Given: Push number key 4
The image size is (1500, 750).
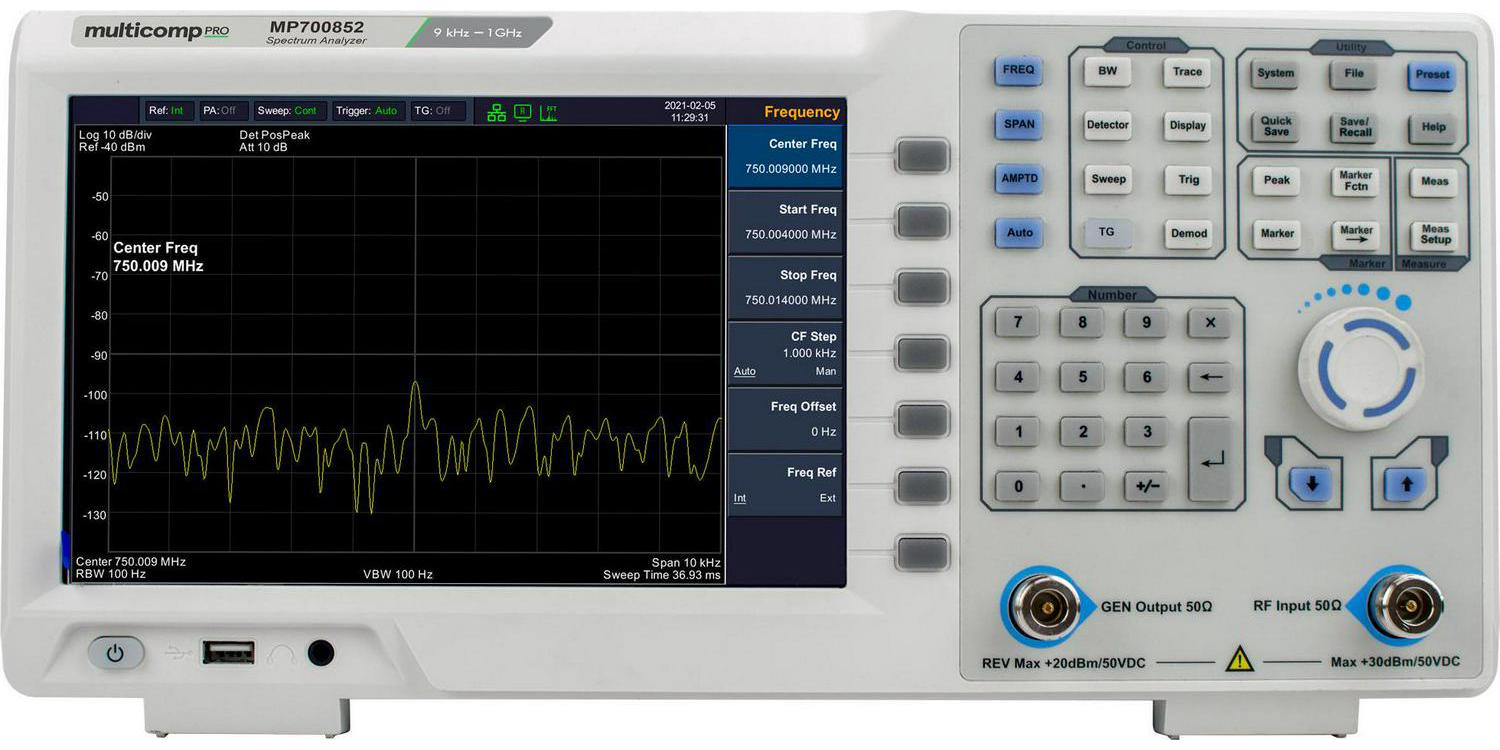Looking at the screenshot, I should tap(1018, 378).
